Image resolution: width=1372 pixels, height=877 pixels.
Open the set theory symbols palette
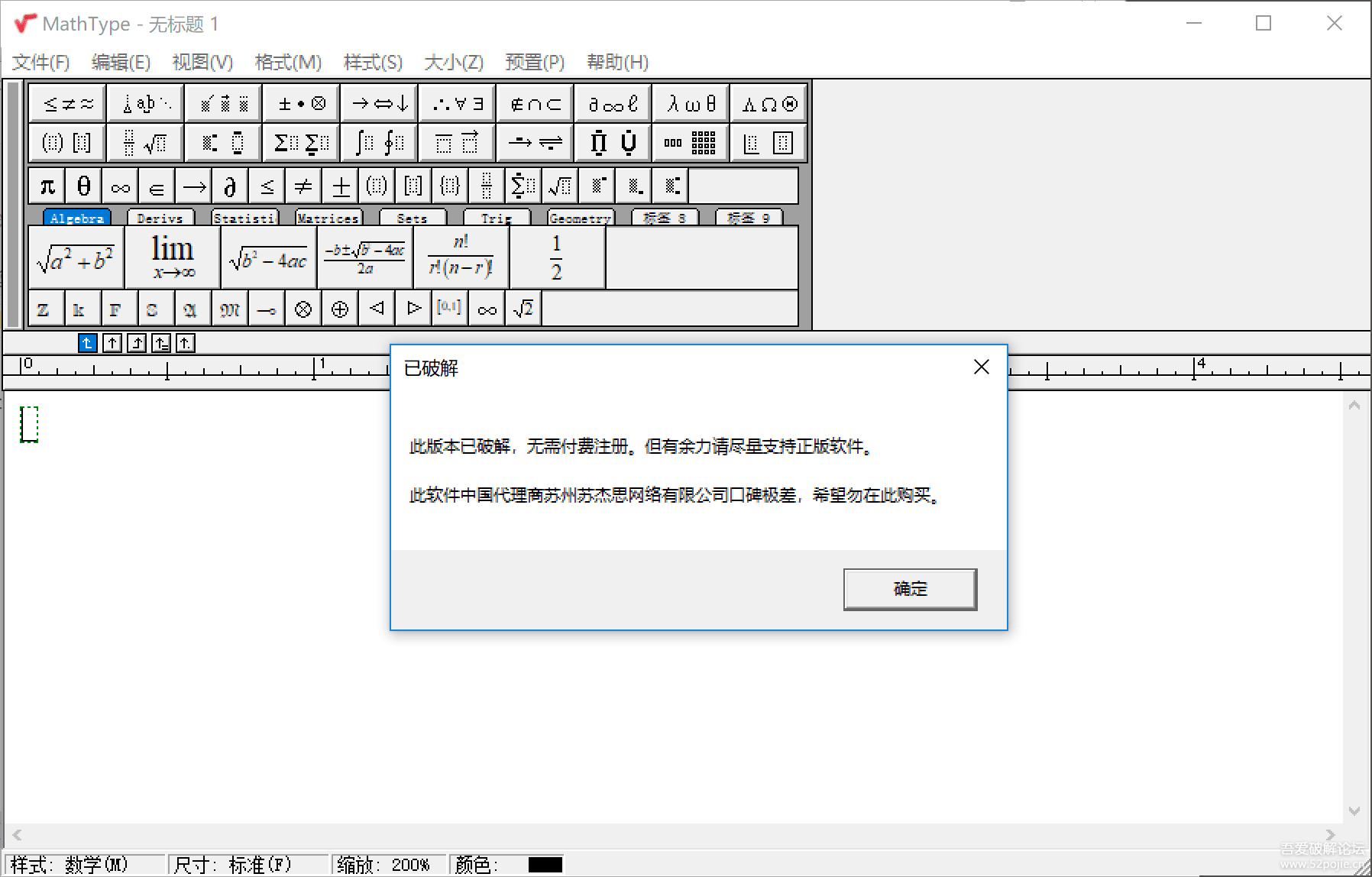point(535,103)
